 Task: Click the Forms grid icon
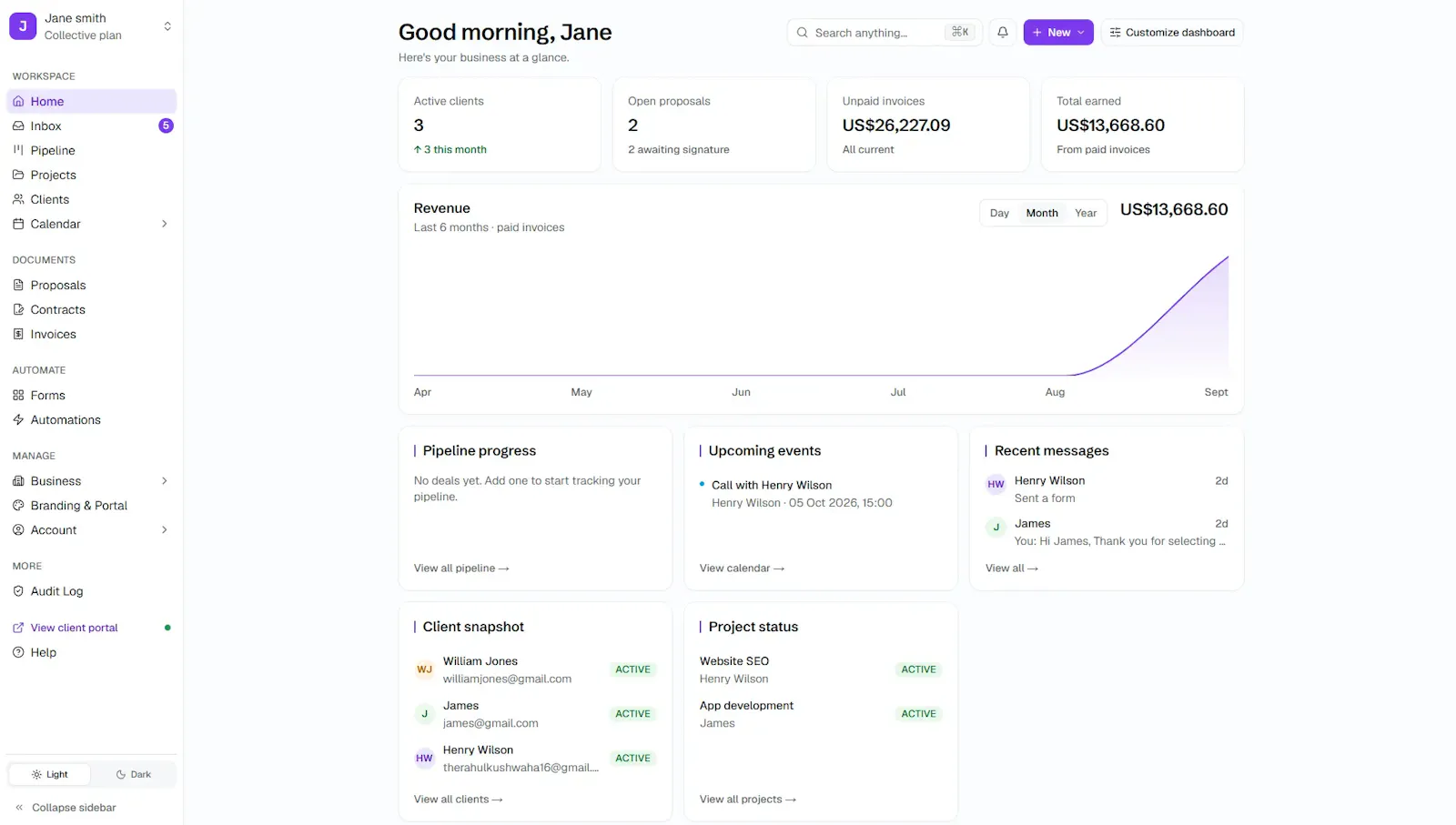pyautogui.click(x=18, y=395)
